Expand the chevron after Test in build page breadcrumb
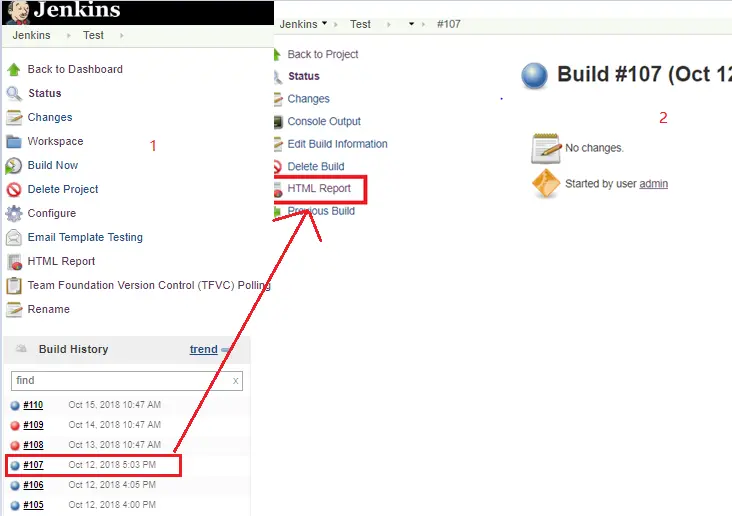 [x=388, y=24]
